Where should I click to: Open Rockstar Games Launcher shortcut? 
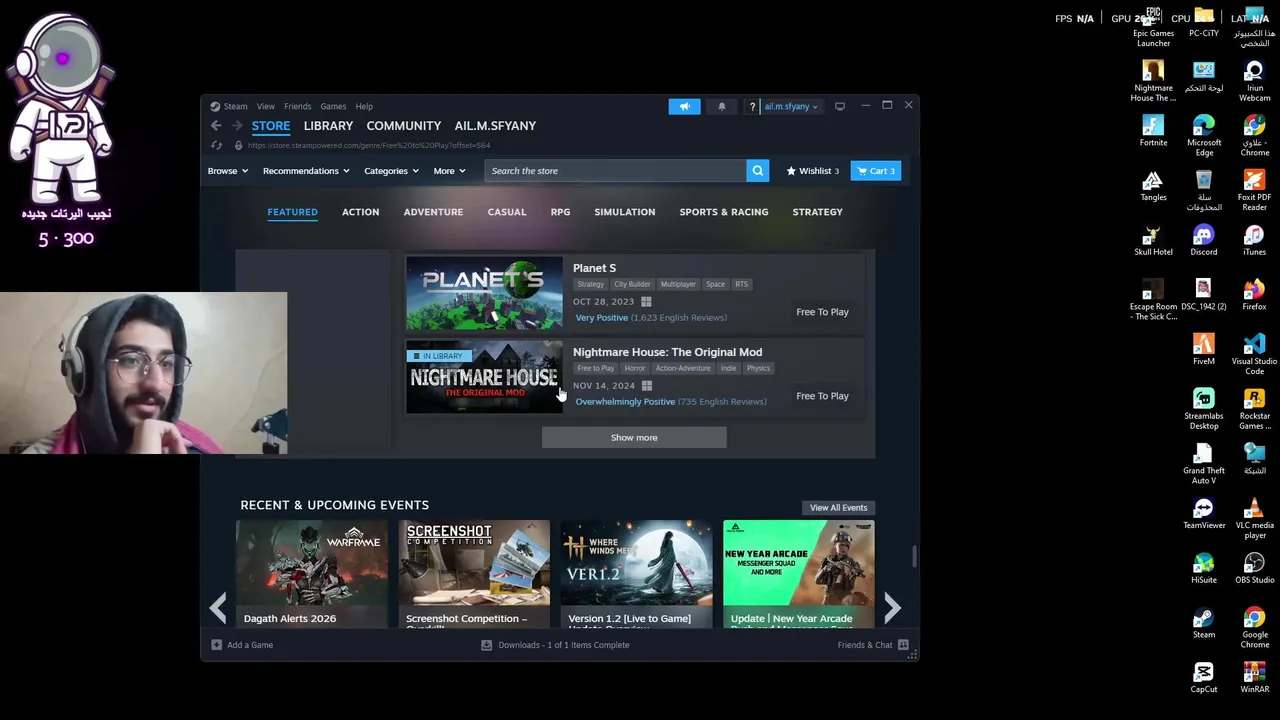pyautogui.click(x=1254, y=409)
